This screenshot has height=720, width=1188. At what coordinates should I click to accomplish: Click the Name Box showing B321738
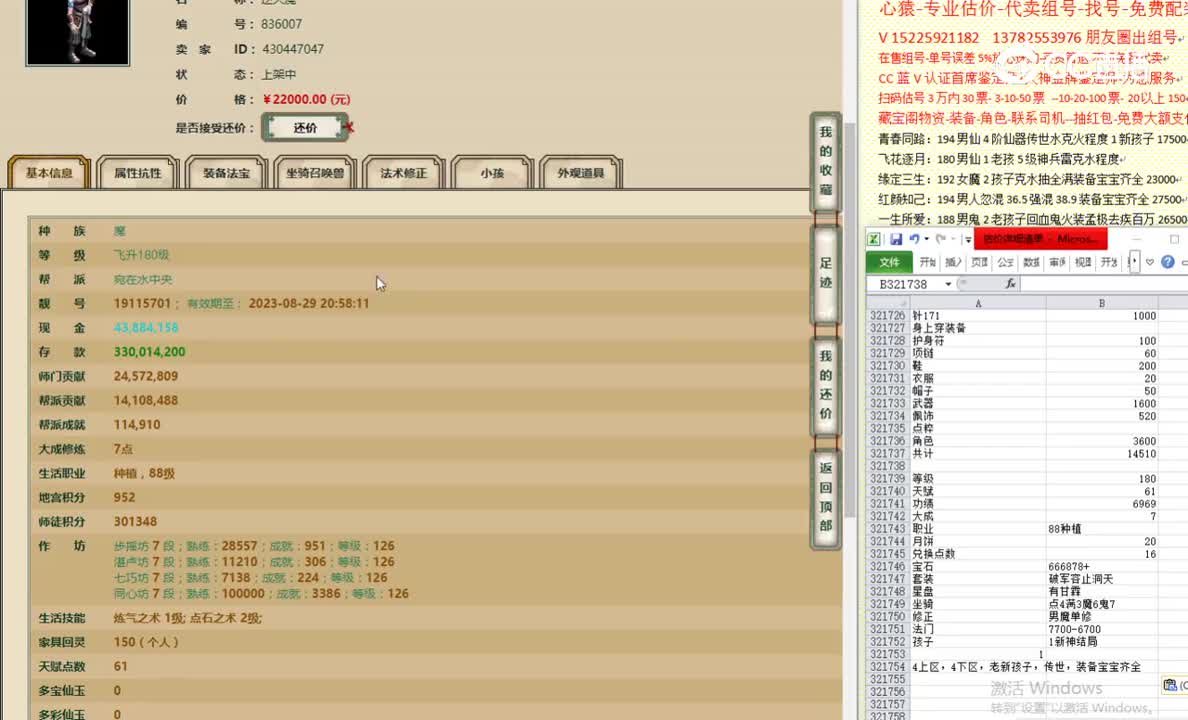click(x=905, y=284)
